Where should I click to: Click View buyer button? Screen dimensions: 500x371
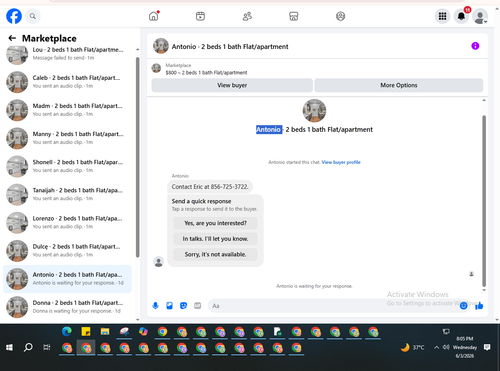pyautogui.click(x=232, y=85)
